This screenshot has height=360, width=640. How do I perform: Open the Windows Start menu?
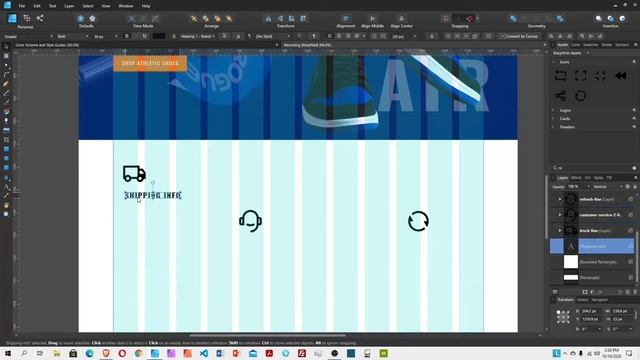click(7, 353)
